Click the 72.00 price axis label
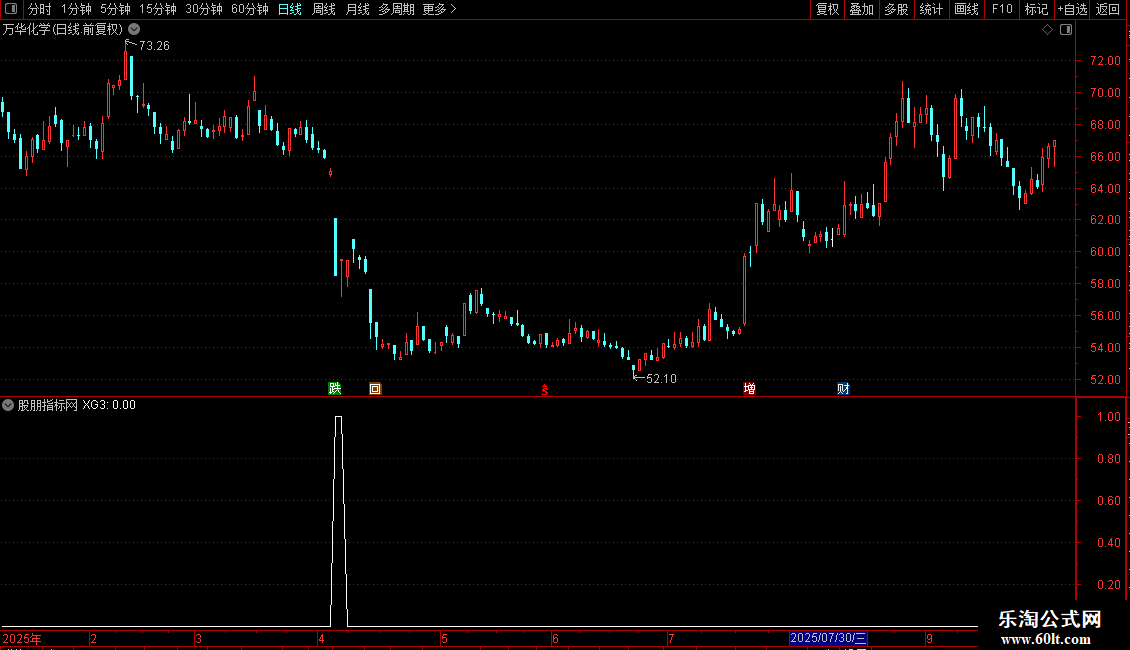 point(1105,61)
